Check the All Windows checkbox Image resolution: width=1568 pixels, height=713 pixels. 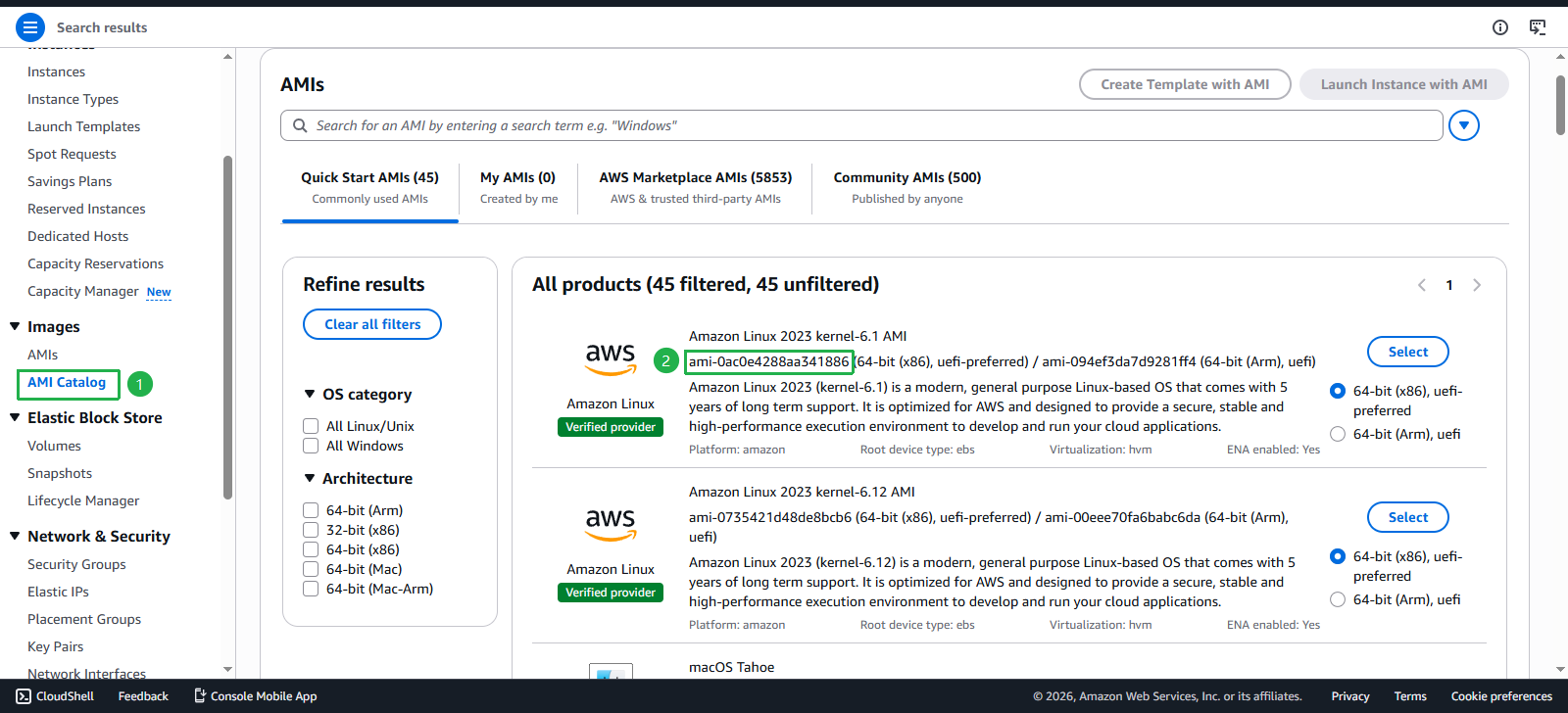tap(311, 446)
